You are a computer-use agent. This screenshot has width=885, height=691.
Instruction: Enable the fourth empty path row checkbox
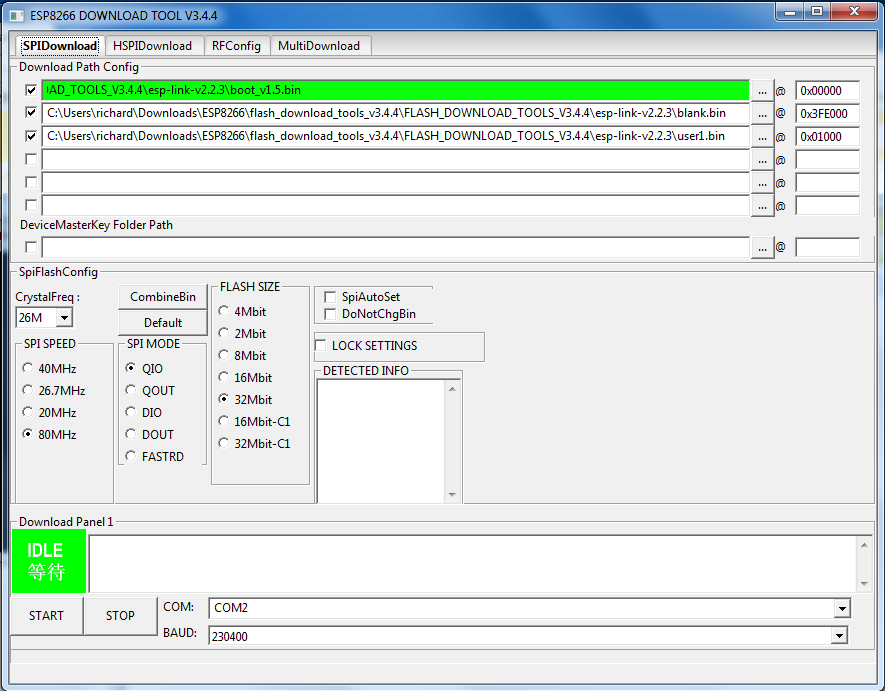tap(31, 159)
